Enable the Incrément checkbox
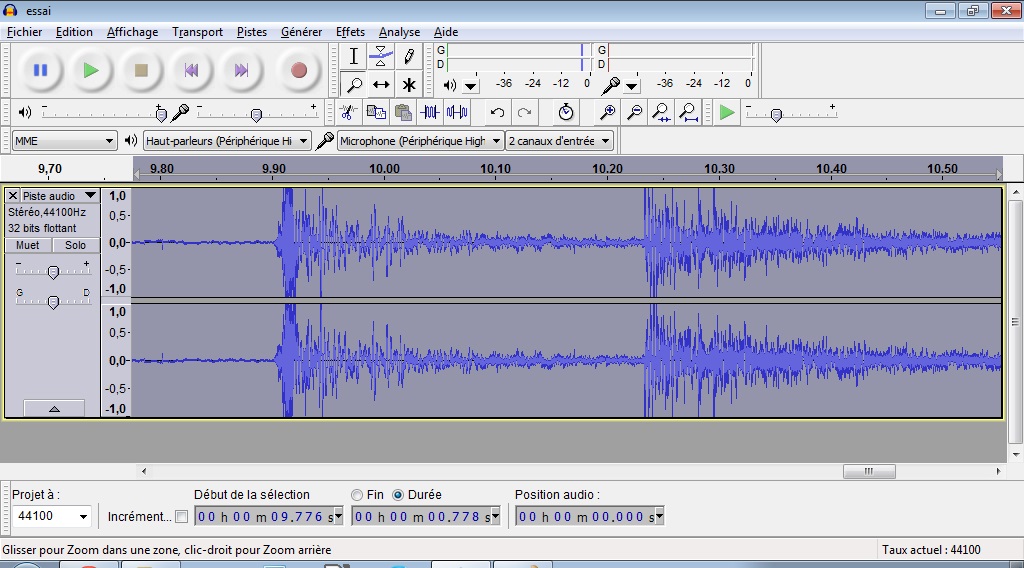 182,516
